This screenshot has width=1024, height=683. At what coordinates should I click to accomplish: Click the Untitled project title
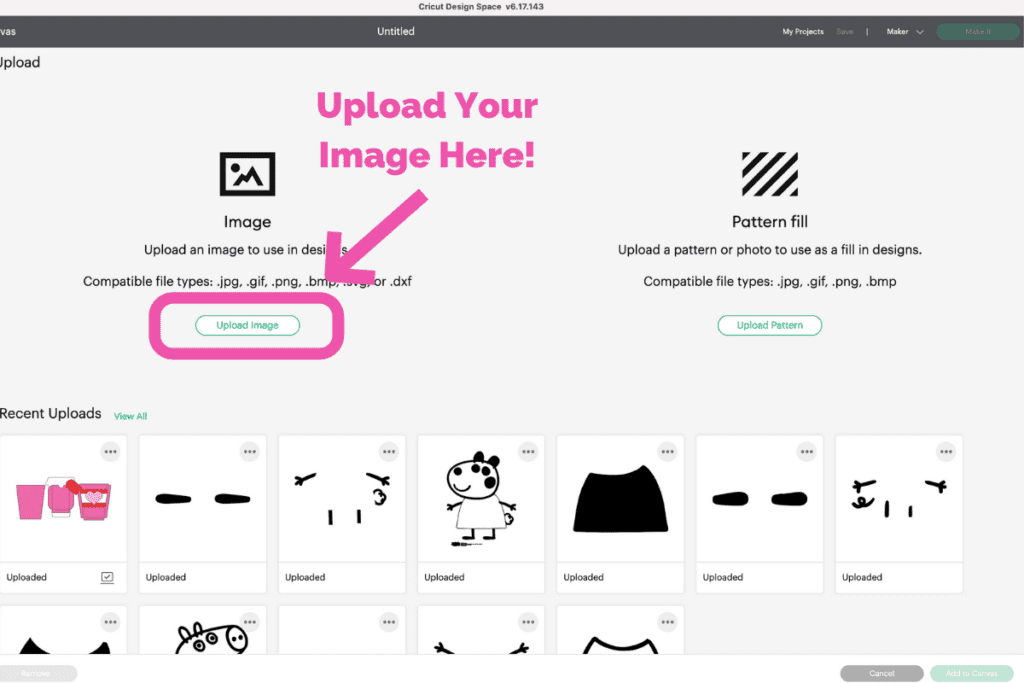pos(396,31)
